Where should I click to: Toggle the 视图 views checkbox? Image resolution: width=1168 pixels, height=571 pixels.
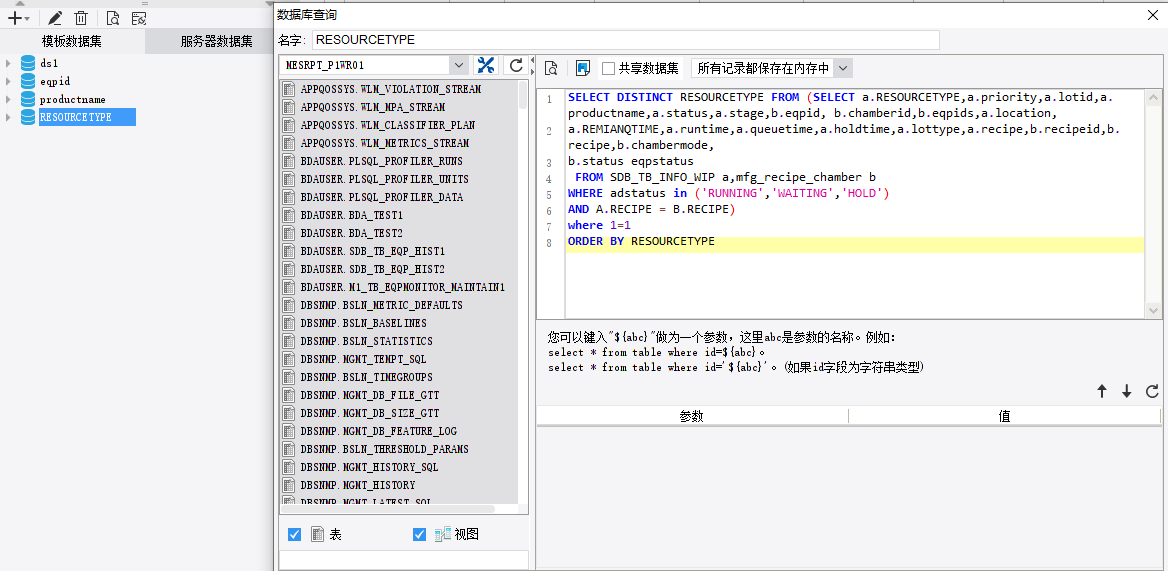click(419, 535)
